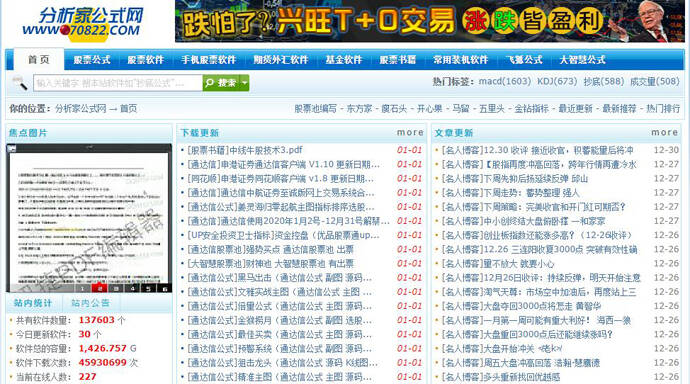Open the article 12.26 三连阳收复3000点
This screenshot has width=690, height=384.
[x=539, y=249]
